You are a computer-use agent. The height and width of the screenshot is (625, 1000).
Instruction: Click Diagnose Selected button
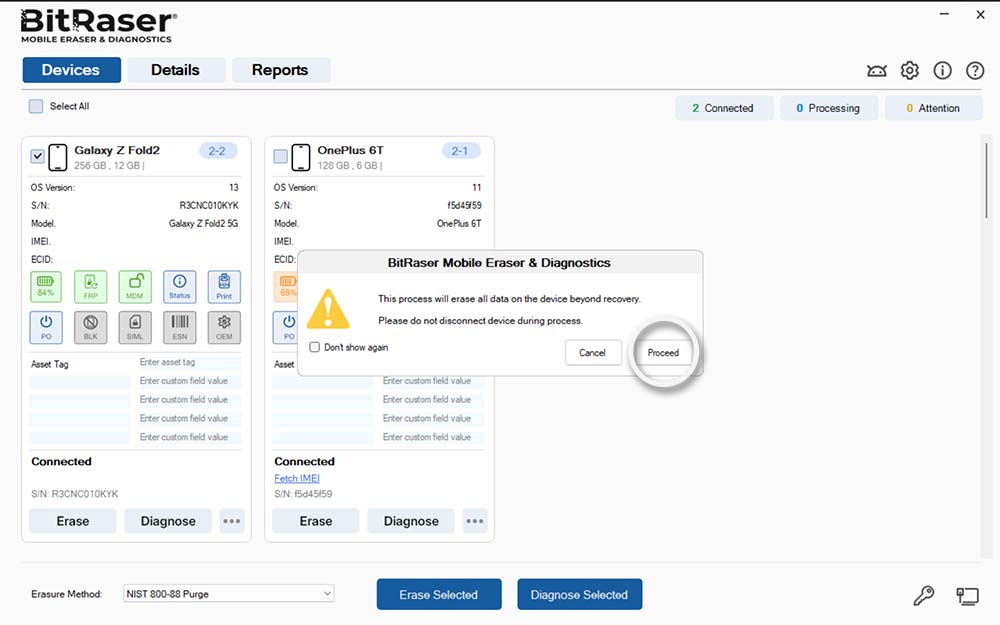tap(580, 594)
